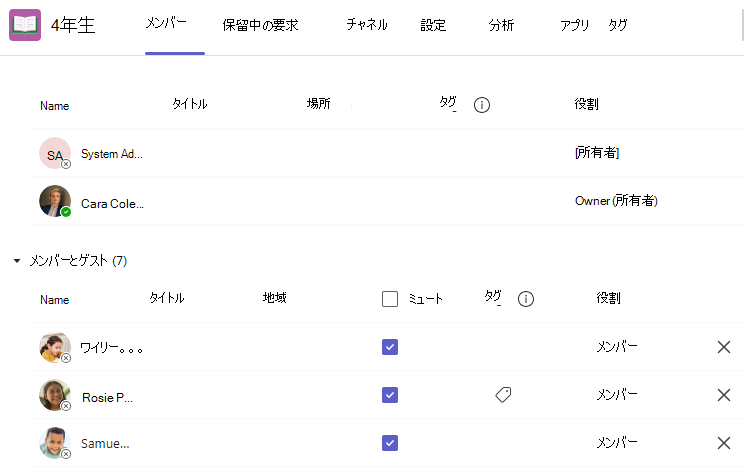This screenshot has height=469, width=744.
Task: Open the 分析 tab
Action: (501, 25)
